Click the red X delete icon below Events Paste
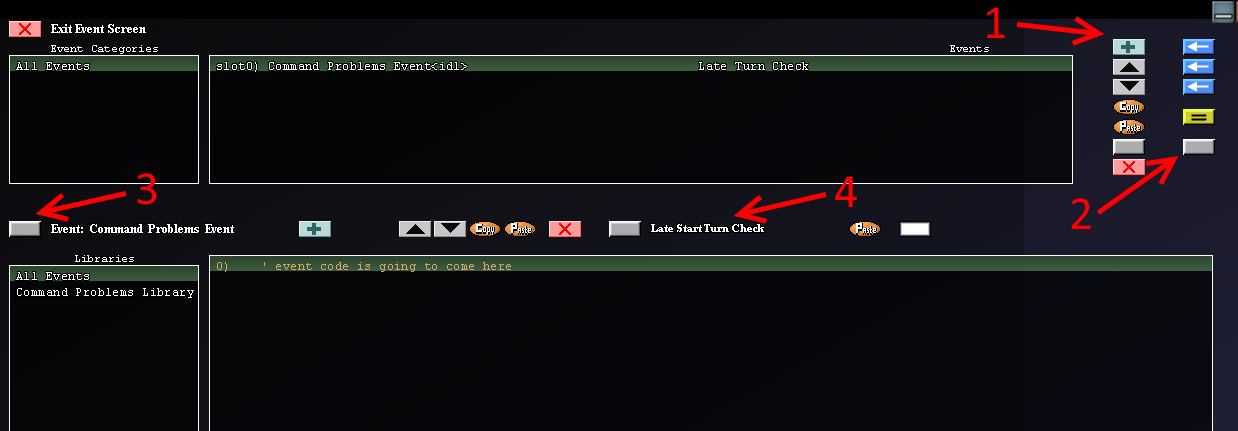This screenshot has height=431, width=1238. 1128,167
